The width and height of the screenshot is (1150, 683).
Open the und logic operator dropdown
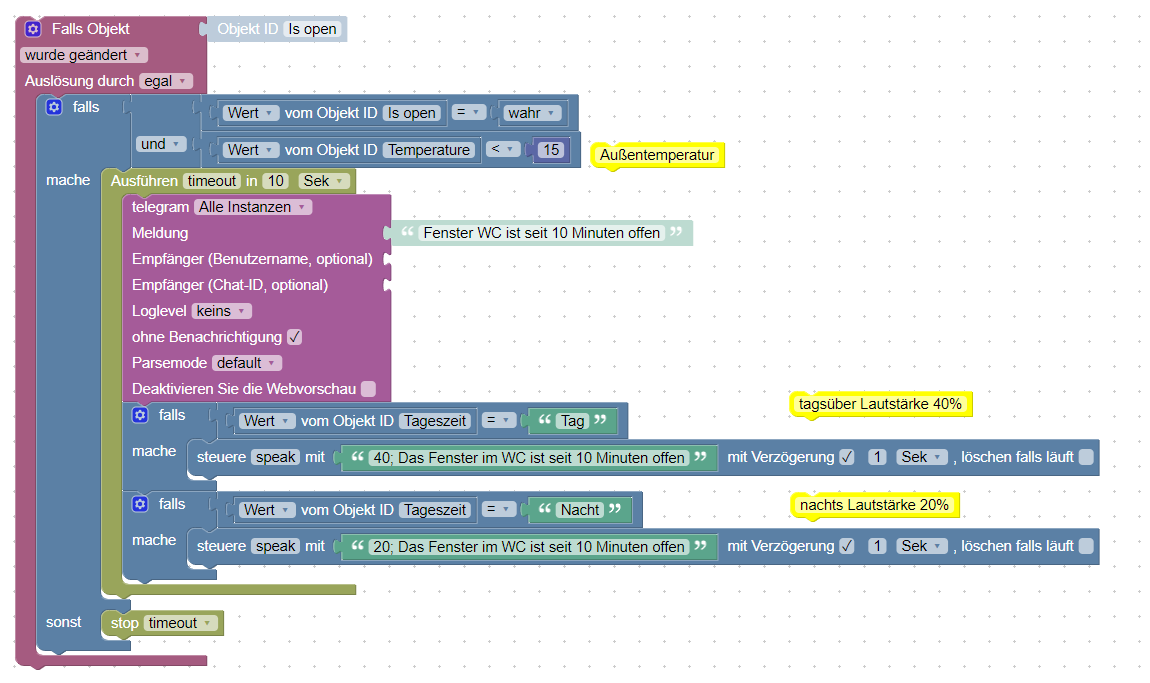[x=161, y=144]
